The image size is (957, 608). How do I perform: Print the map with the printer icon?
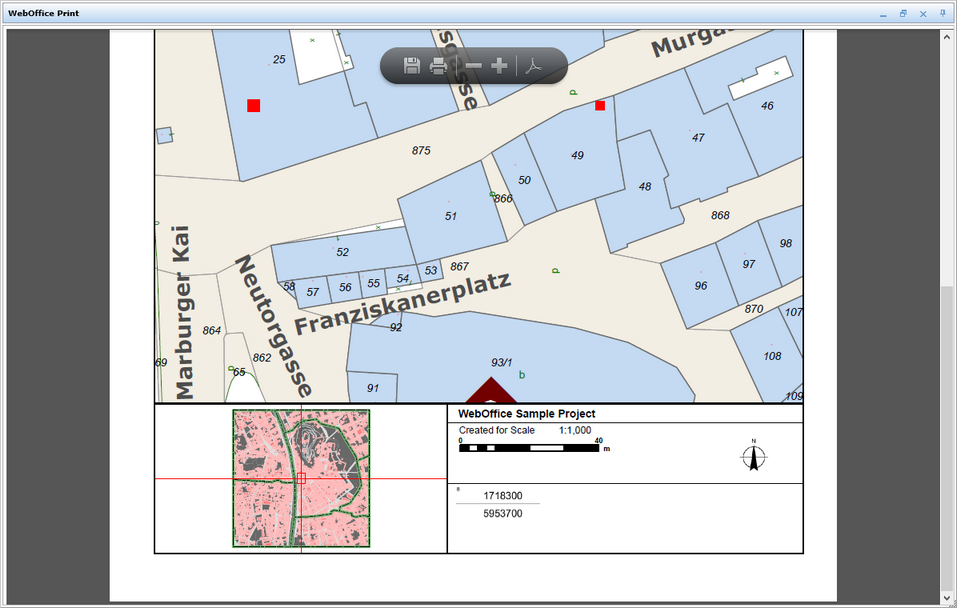click(x=438, y=65)
